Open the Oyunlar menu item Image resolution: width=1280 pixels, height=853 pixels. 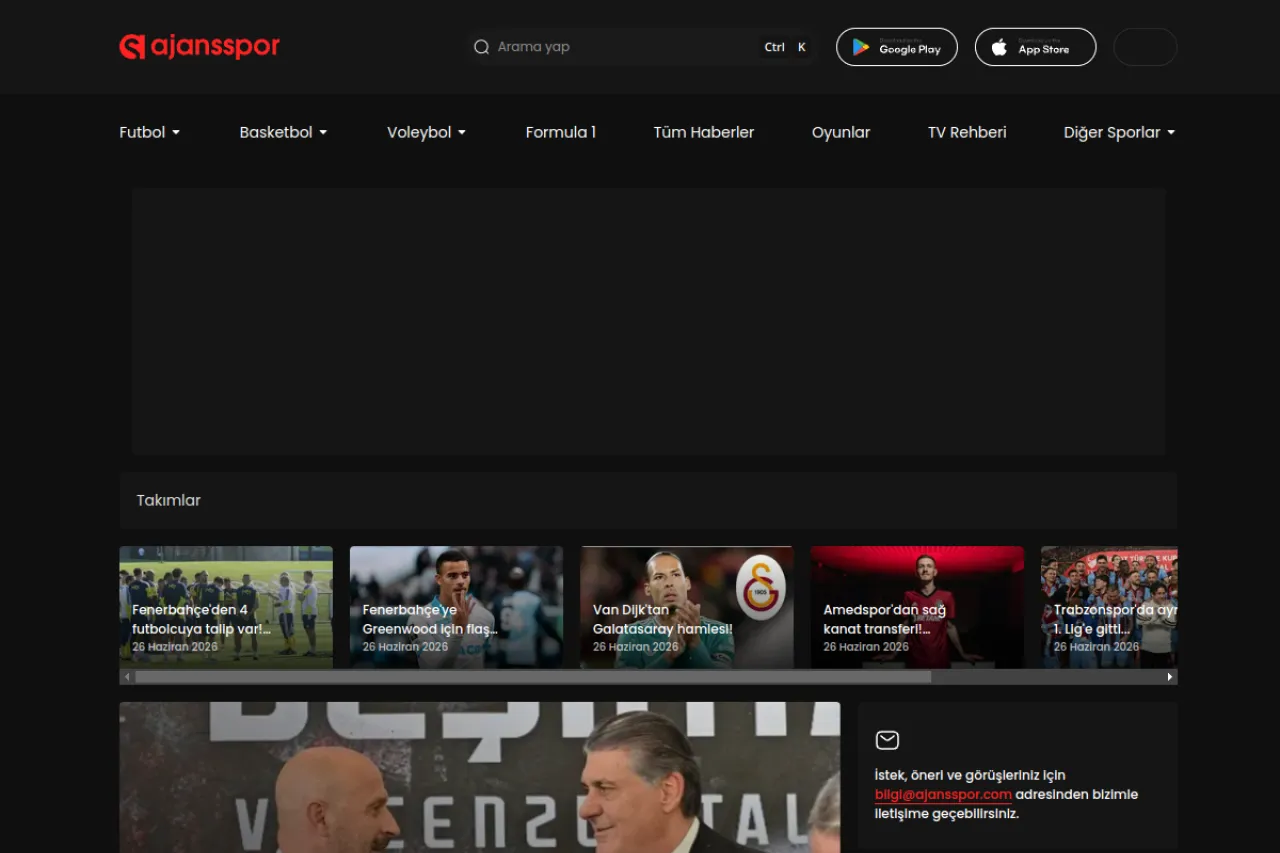(841, 132)
